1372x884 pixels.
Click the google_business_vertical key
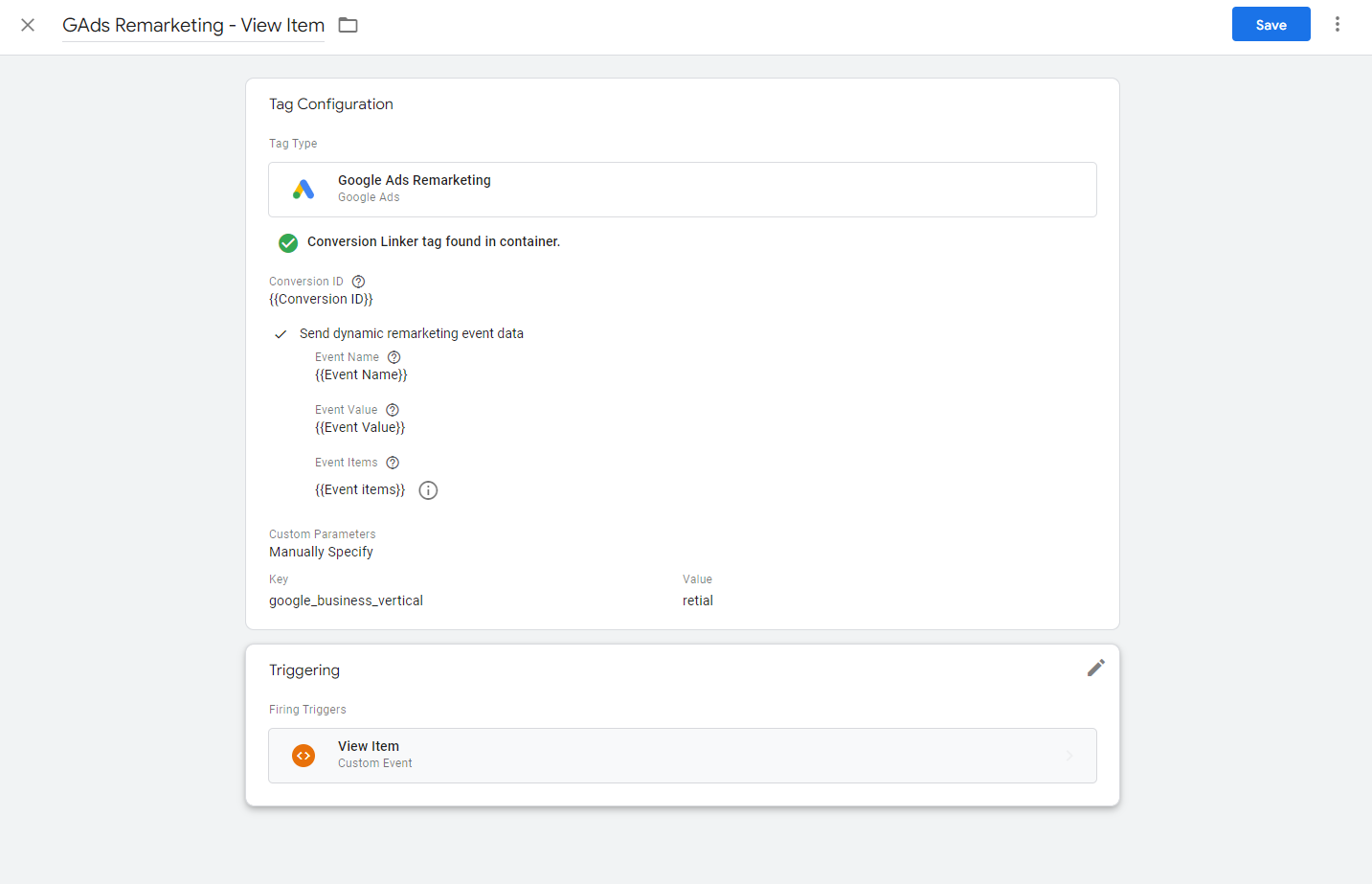tap(346, 601)
